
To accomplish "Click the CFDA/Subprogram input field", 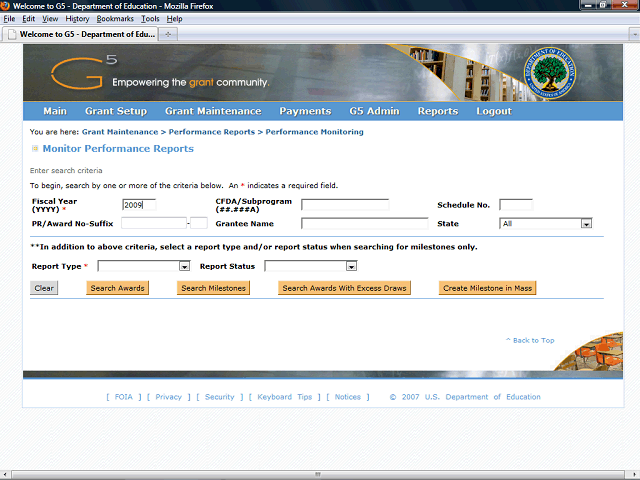I will [x=345, y=205].
